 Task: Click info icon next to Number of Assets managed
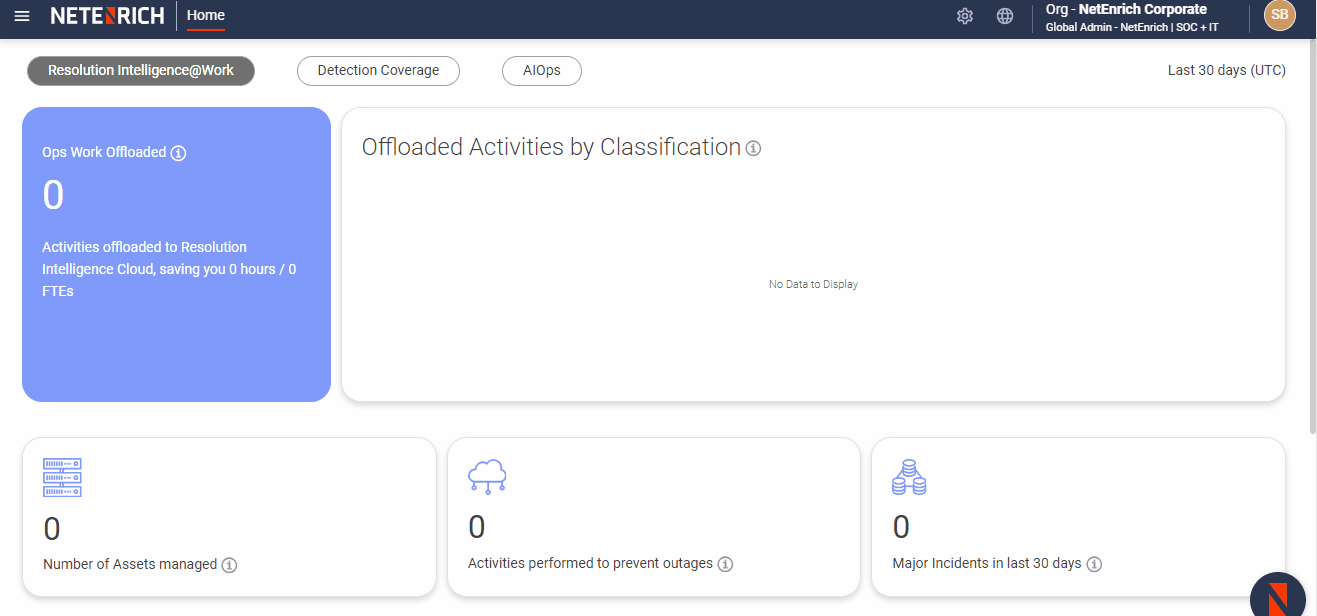(x=229, y=565)
